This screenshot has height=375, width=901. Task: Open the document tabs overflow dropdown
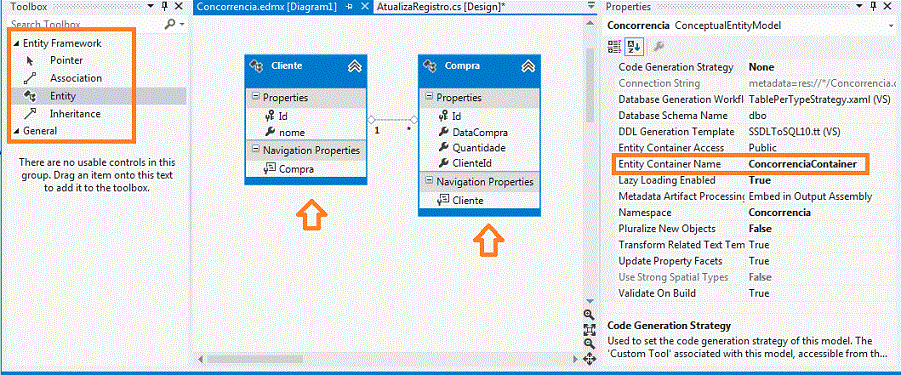(592, 6)
